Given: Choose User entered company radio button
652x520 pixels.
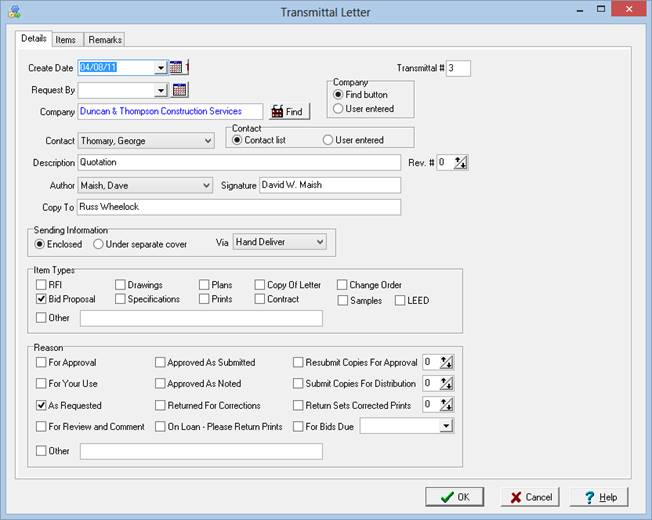Looking at the screenshot, I should (337, 109).
